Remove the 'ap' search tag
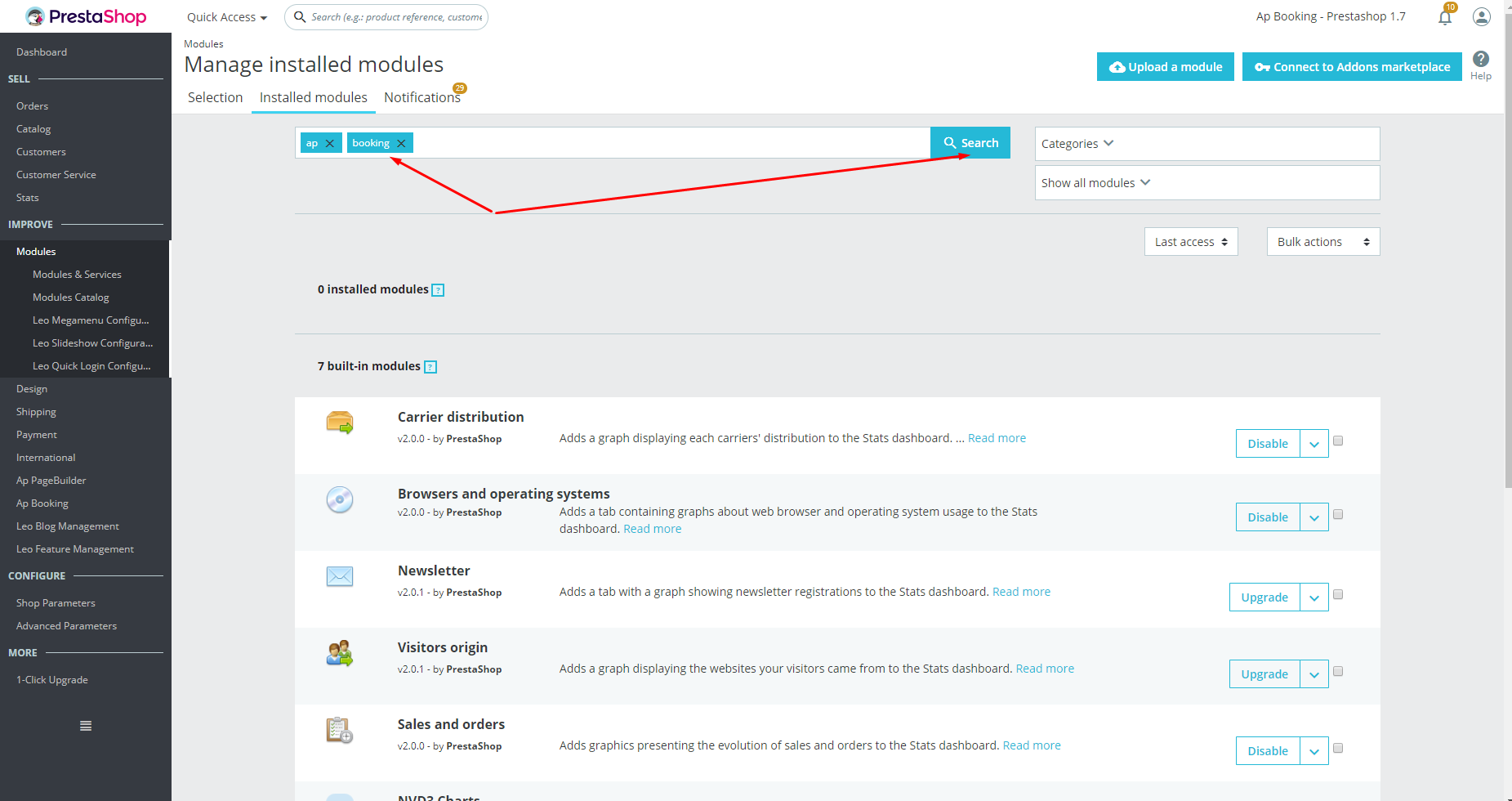The height and width of the screenshot is (801, 1512). point(330,143)
